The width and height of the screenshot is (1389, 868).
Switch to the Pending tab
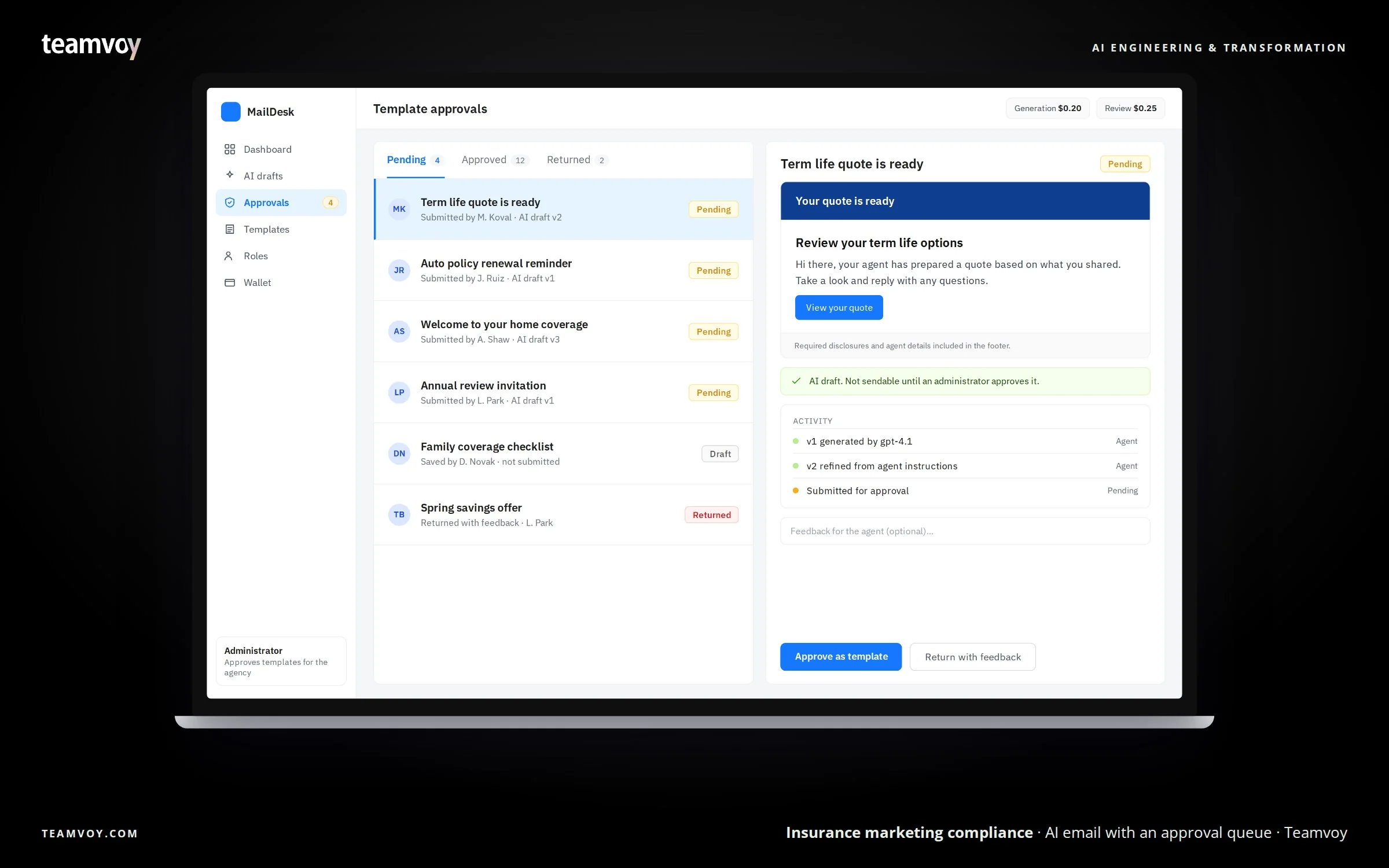point(415,160)
